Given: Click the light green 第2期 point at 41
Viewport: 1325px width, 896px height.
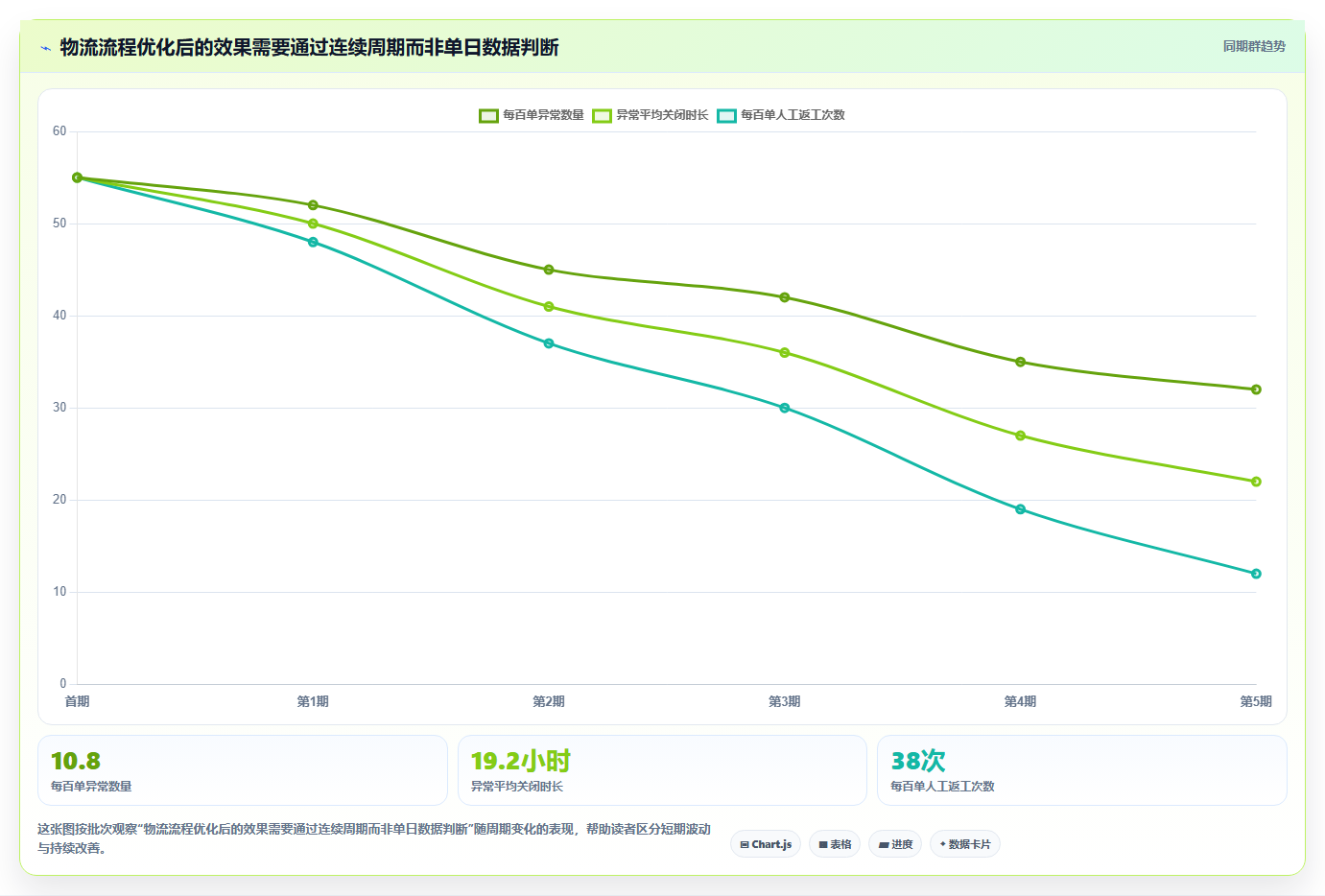Looking at the screenshot, I should (549, 307).
